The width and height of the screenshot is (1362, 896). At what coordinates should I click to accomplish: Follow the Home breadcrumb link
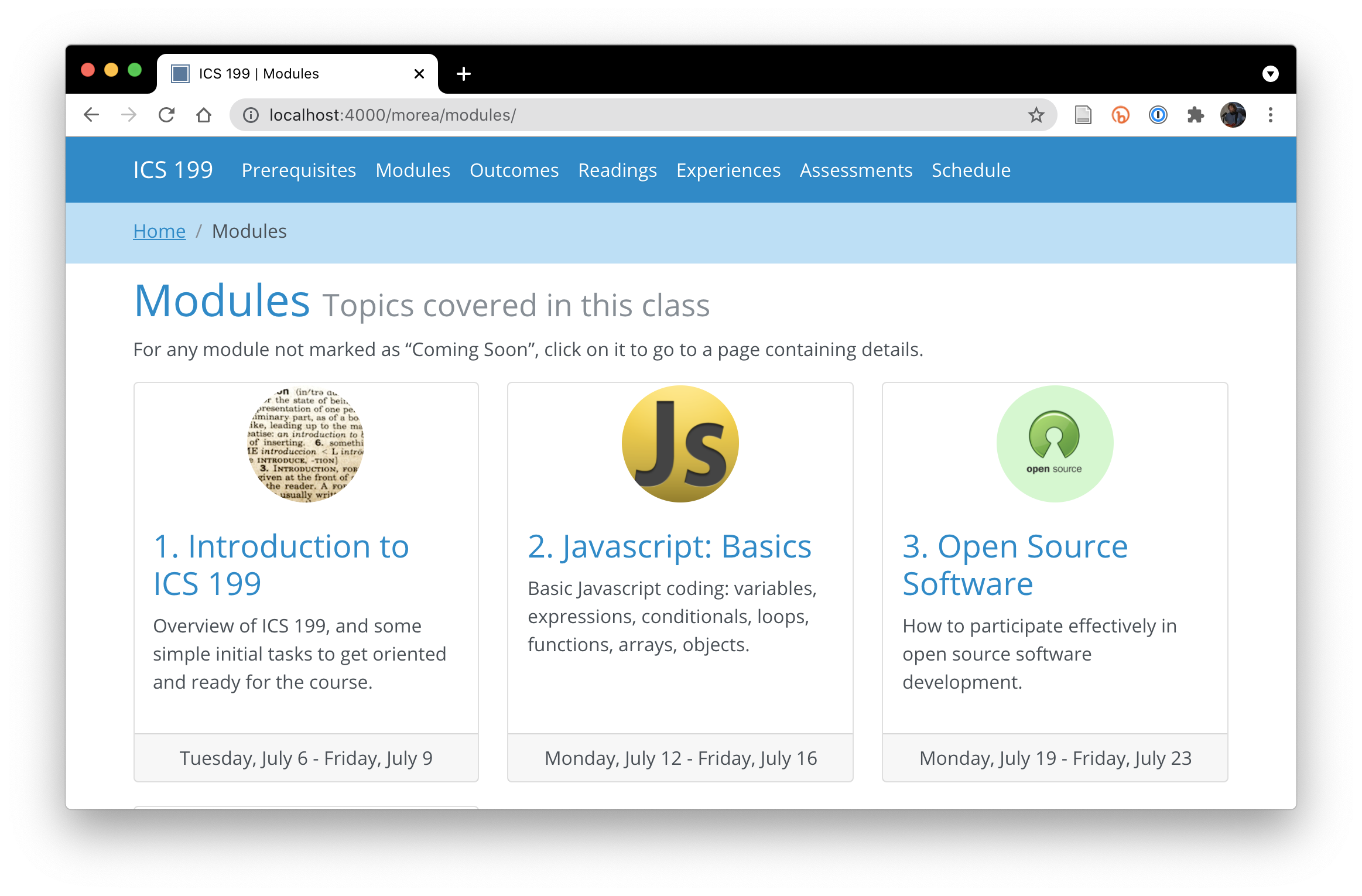159,231
